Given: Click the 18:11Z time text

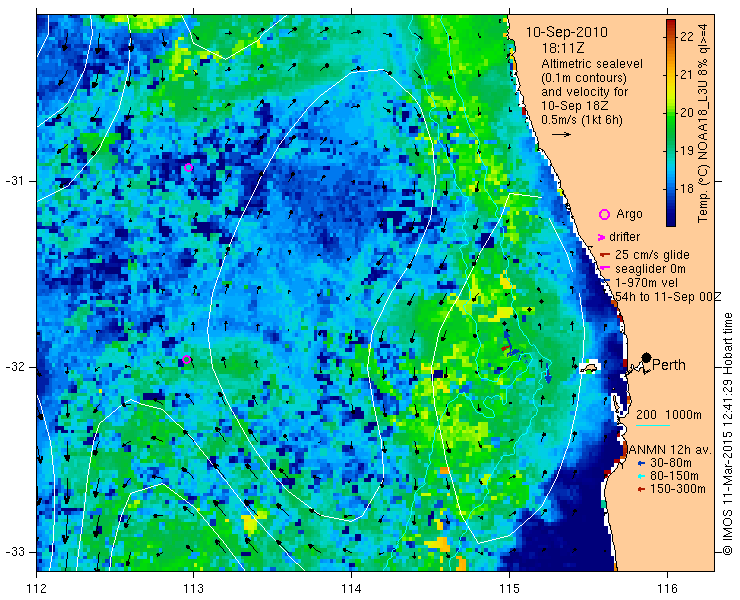Looking at the screenshot, I should click(564, 48).
